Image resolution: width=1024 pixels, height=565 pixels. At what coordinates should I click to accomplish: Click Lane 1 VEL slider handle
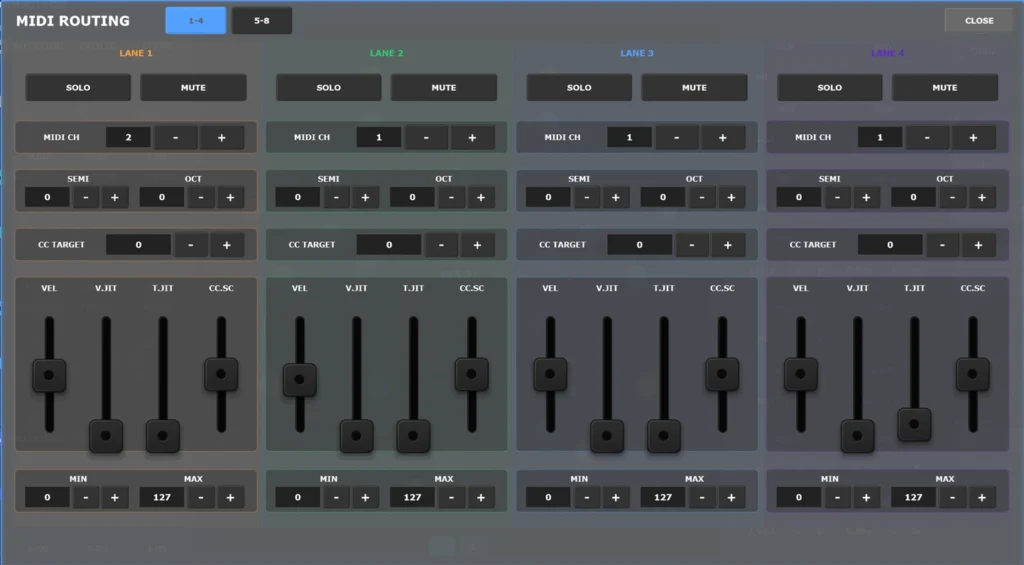click(x=49, y=376)
